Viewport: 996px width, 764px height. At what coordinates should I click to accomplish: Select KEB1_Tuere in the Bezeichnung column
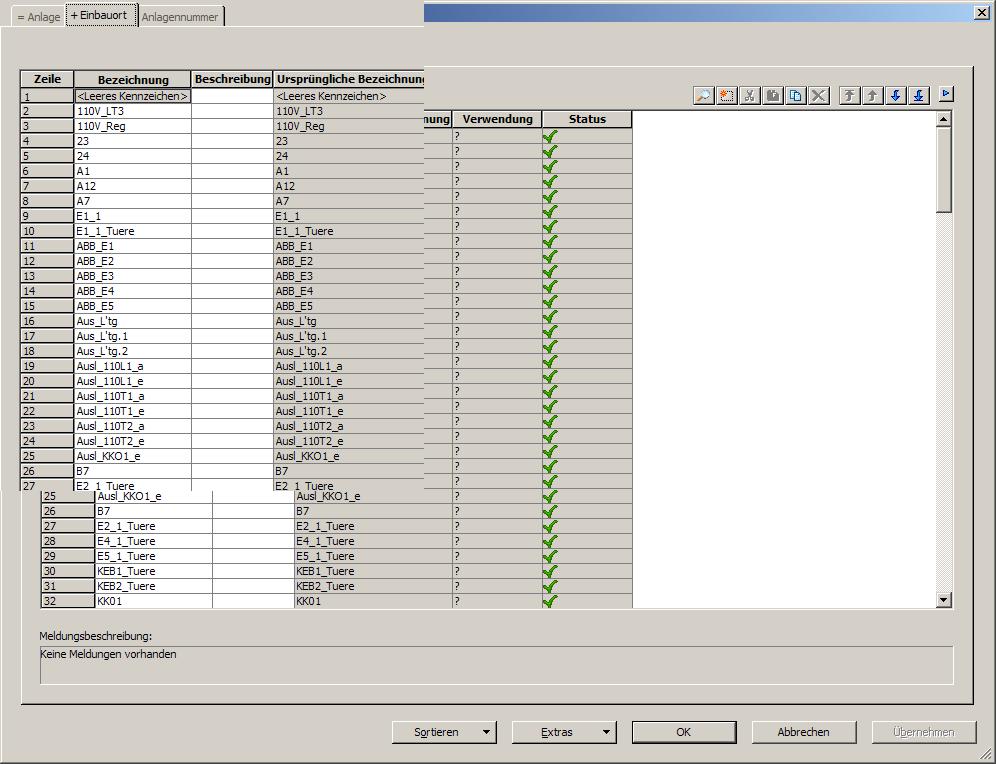tap(154, 571)
